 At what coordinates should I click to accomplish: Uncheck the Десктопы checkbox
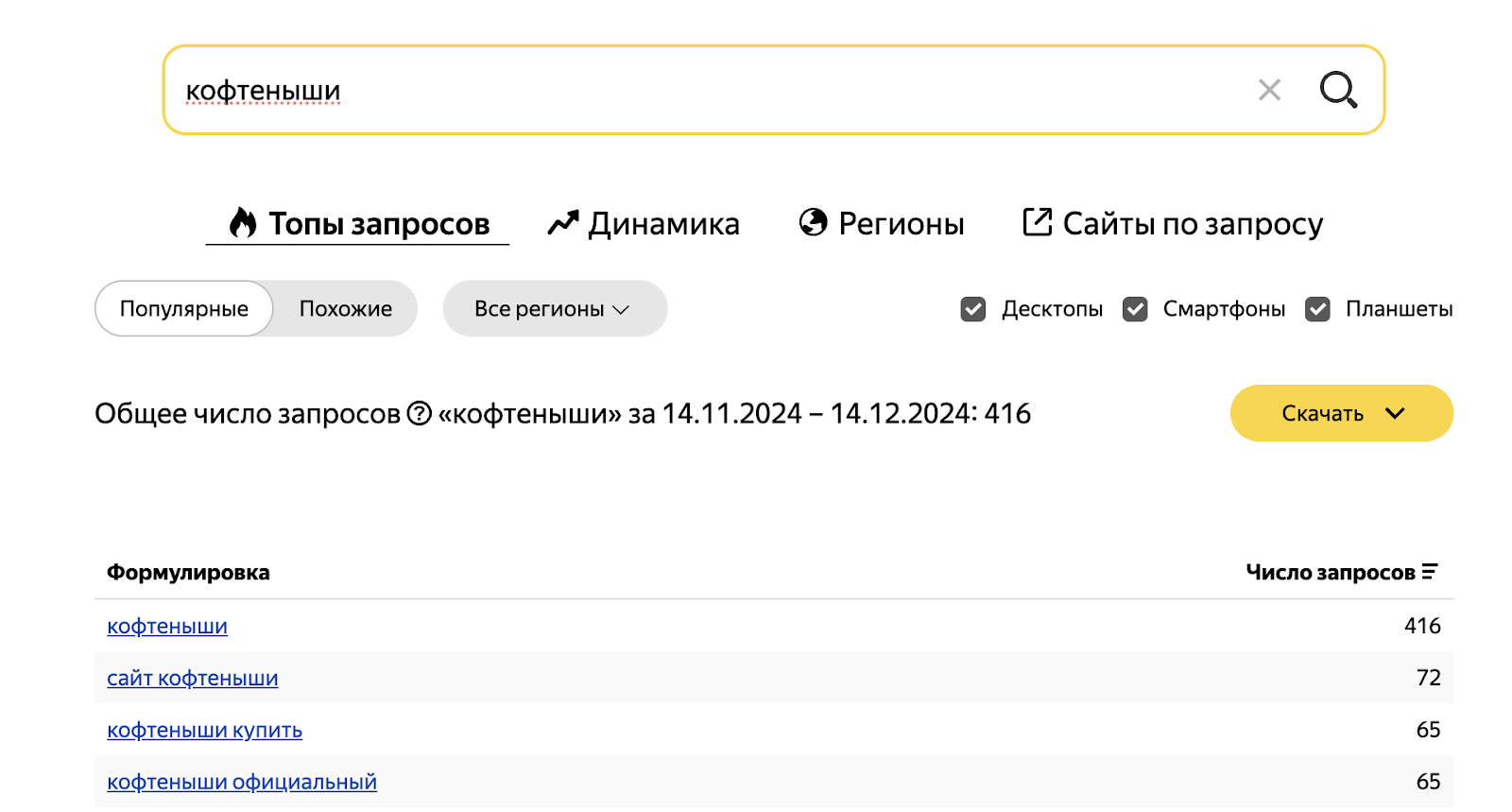click(x=973, y=309)
